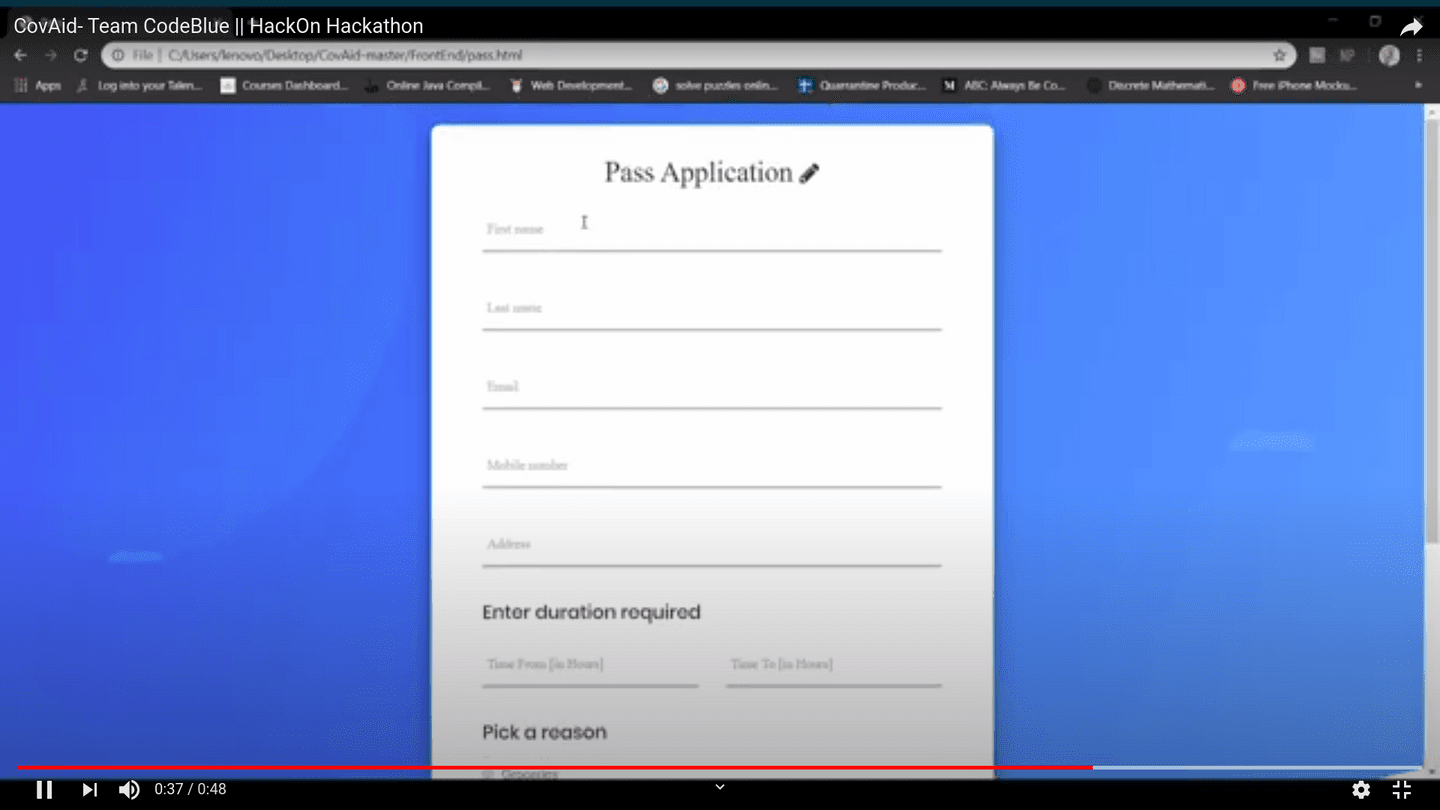Skip to the next video
Image resolution: width=1440 pixels, height=810 pixels.
pyautogui.click(x=89, y=790)
